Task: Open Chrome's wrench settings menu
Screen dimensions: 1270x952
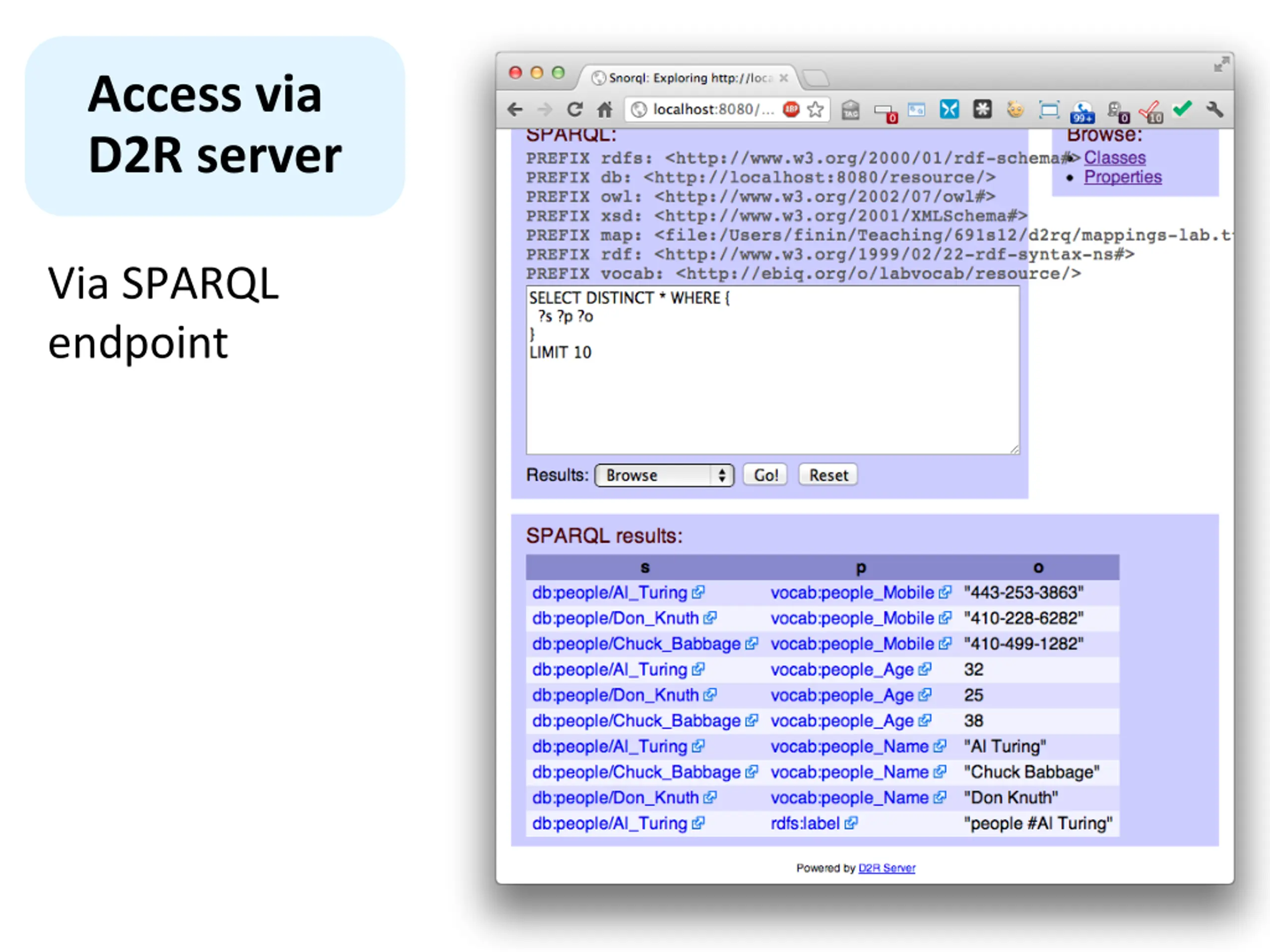Action: (x=1215, y=109)
